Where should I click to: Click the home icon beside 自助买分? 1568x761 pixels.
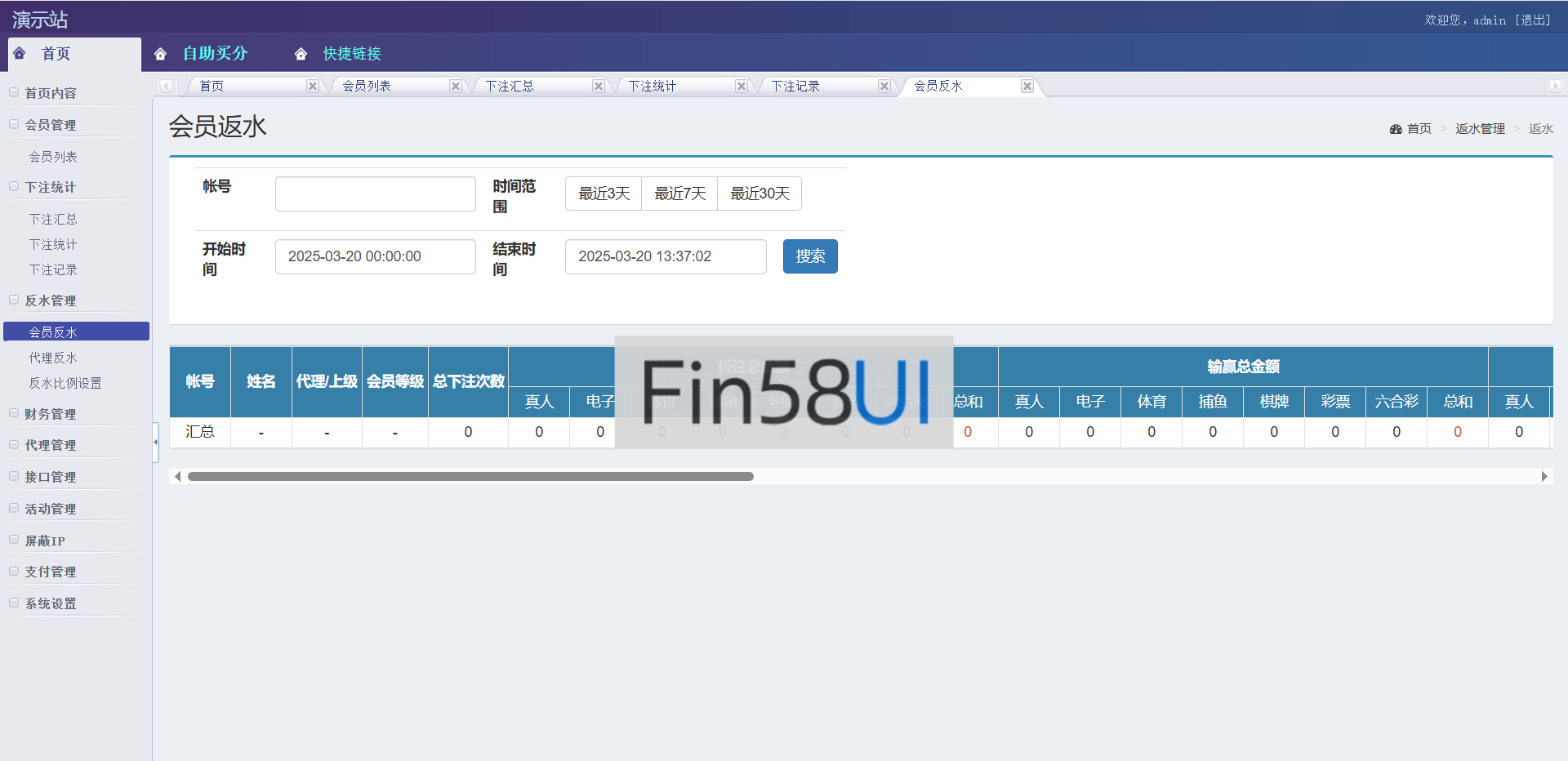[x=161, y=54]
